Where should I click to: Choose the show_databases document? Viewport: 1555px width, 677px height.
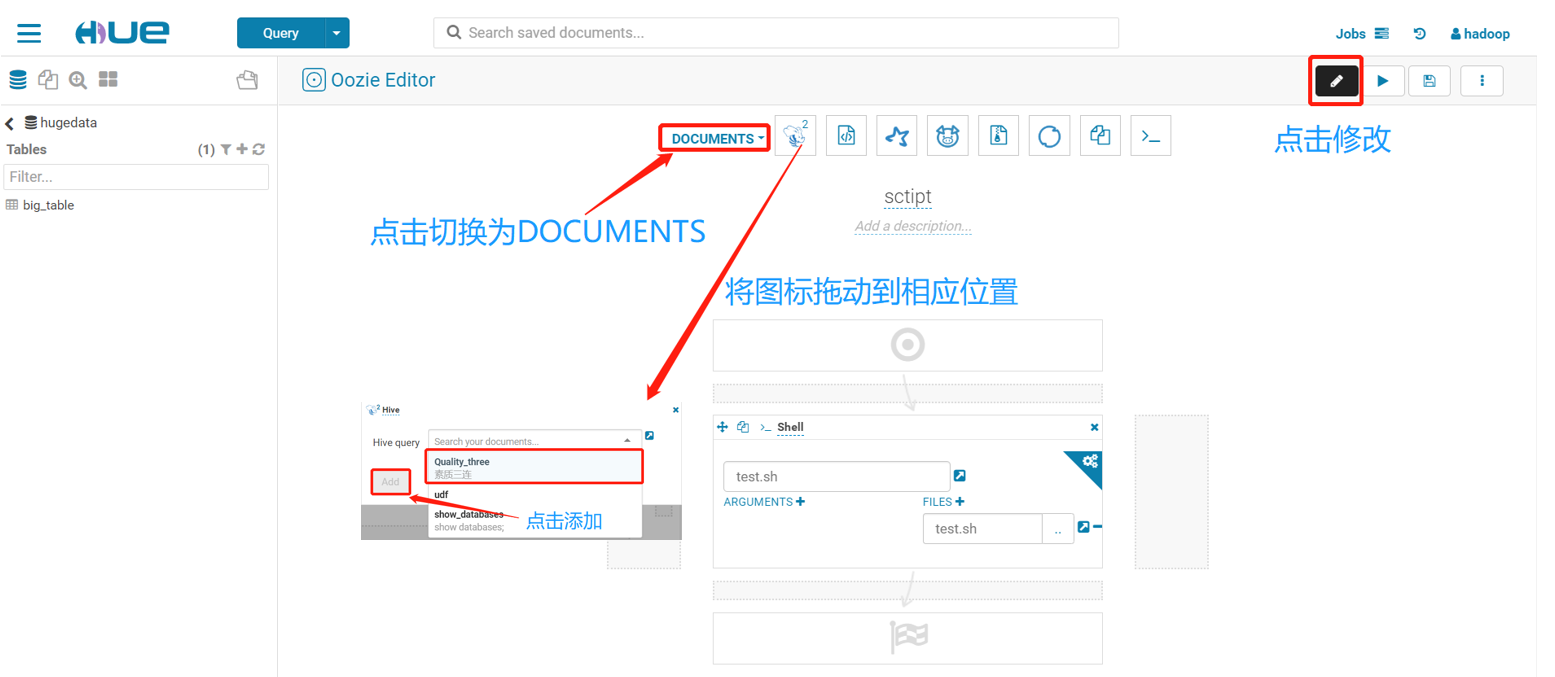534,520
